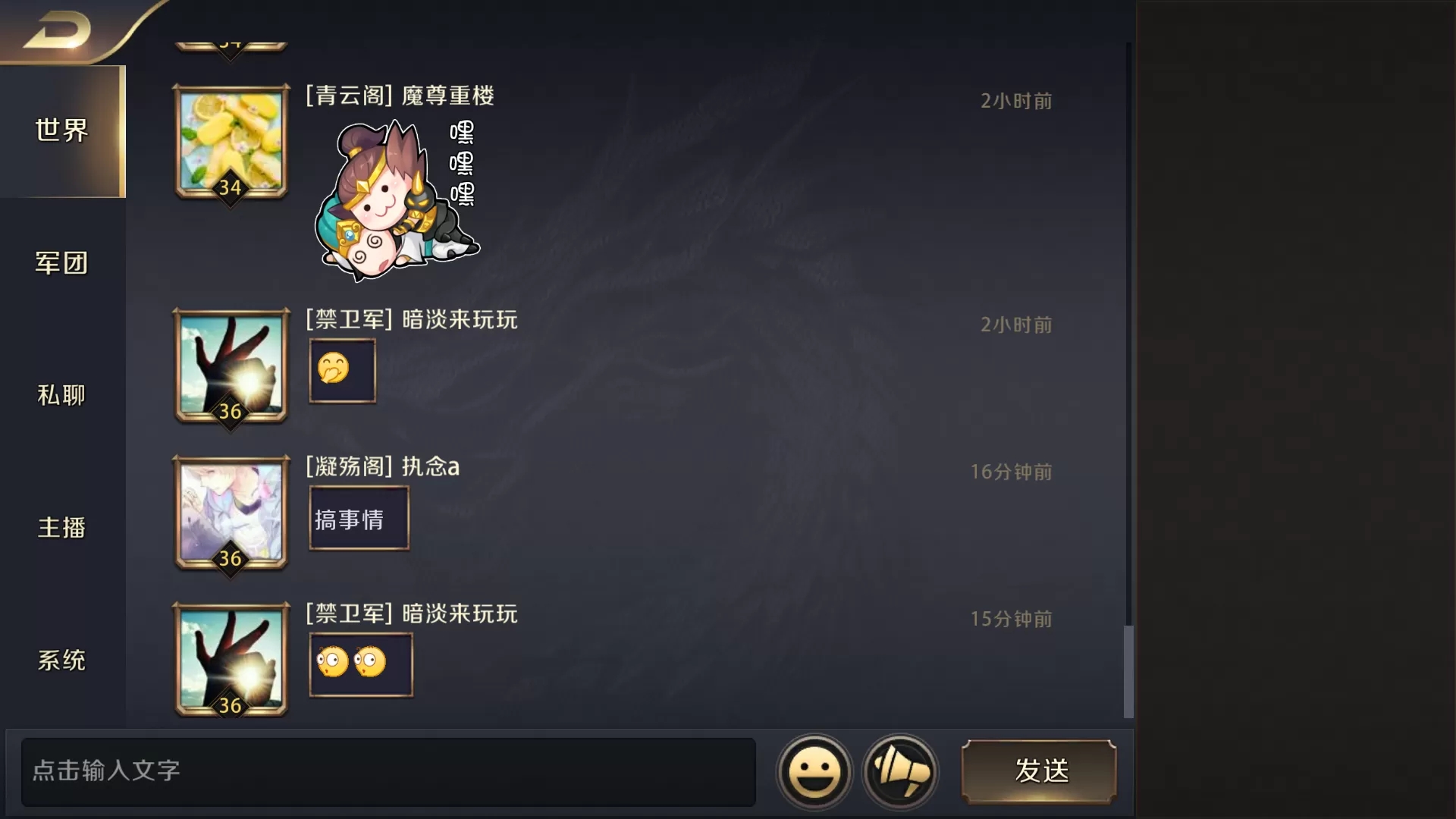Open the 执念a anime avatar
This screenshot has width=1456, height=819.
click(231, 513)
